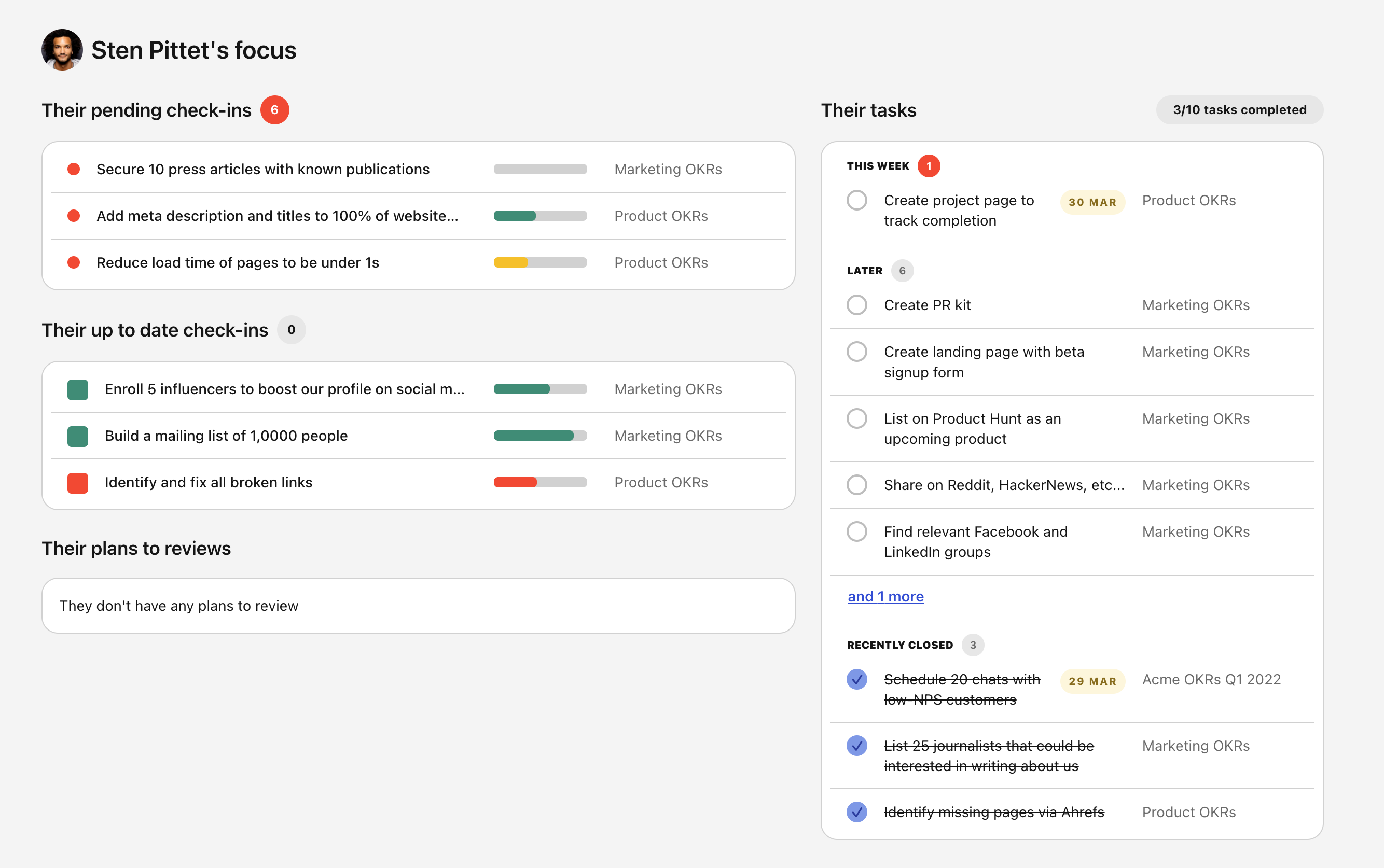Uncheck Identify missing pages via Ahrefs
The height and width of the screenshot is (868, 1384).
(857, 812)
